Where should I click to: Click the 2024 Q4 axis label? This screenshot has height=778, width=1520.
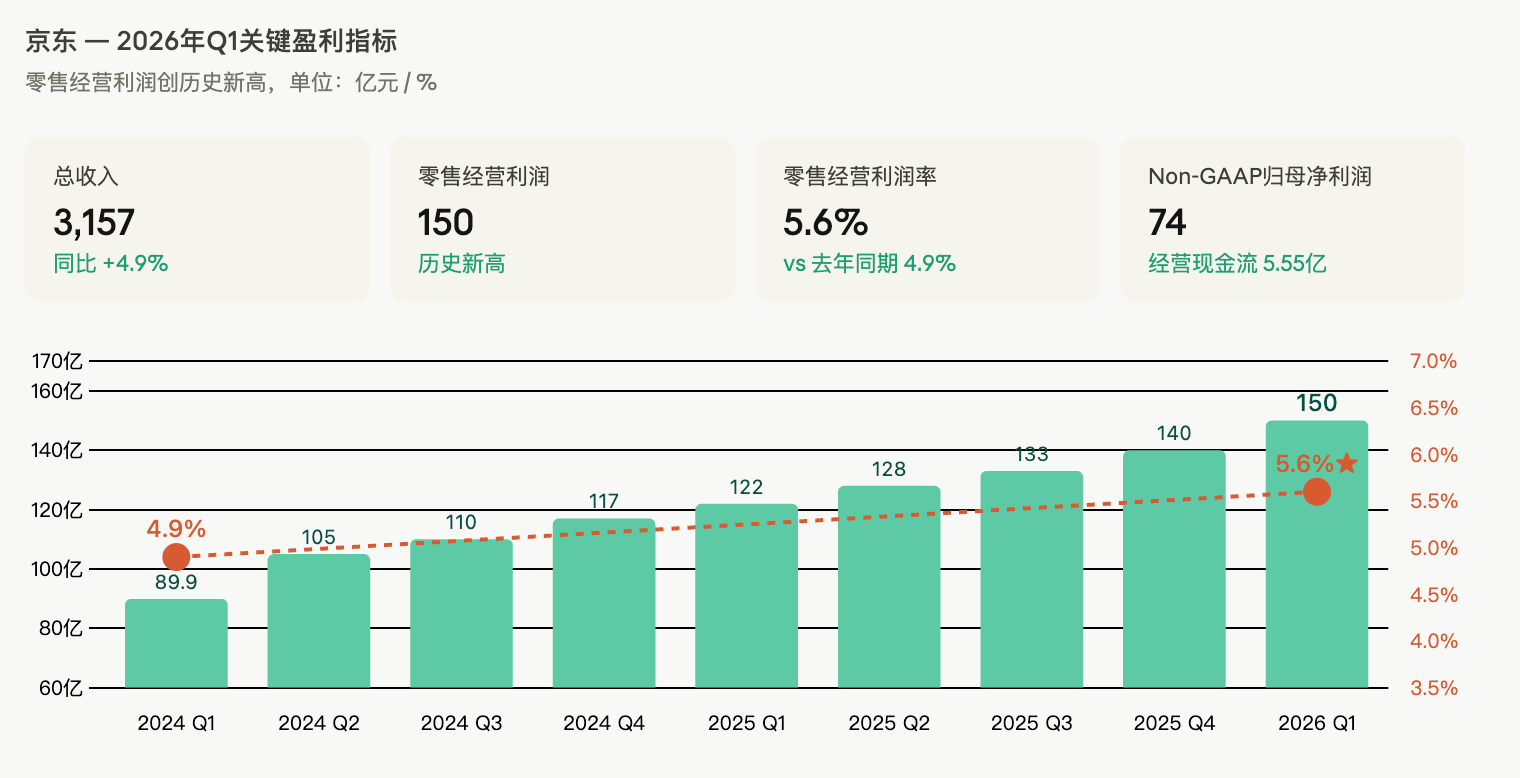pyautogui.click(x=604, y=723)
